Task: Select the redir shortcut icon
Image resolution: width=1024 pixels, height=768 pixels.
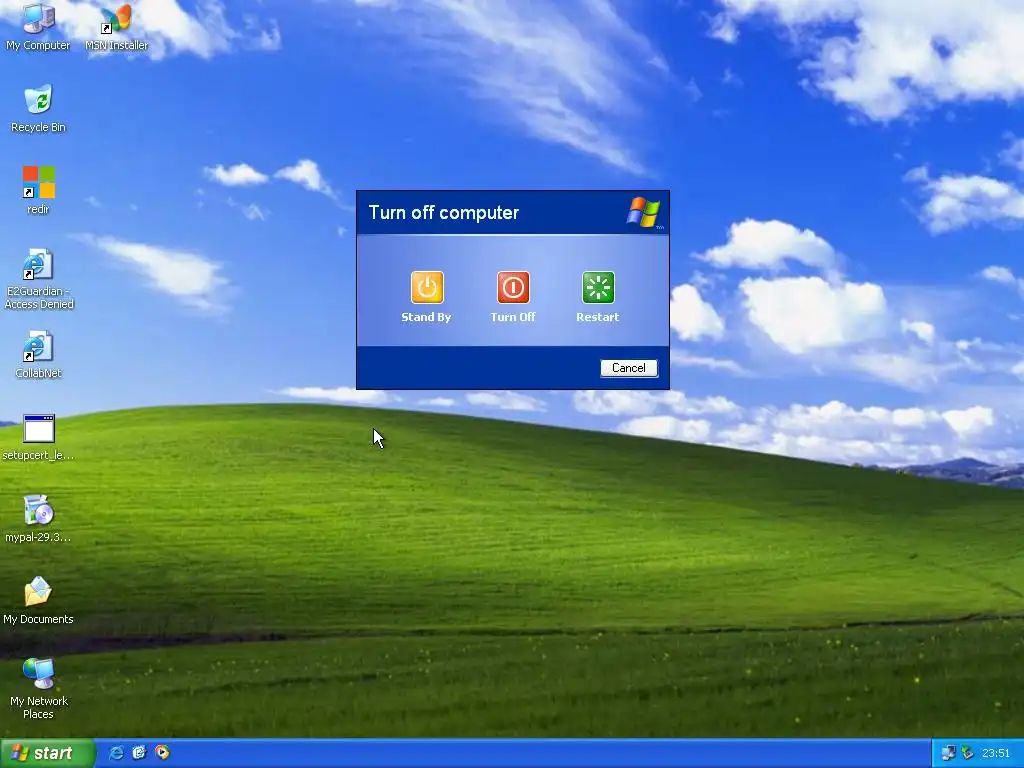Action: click(x=39, y=191)
